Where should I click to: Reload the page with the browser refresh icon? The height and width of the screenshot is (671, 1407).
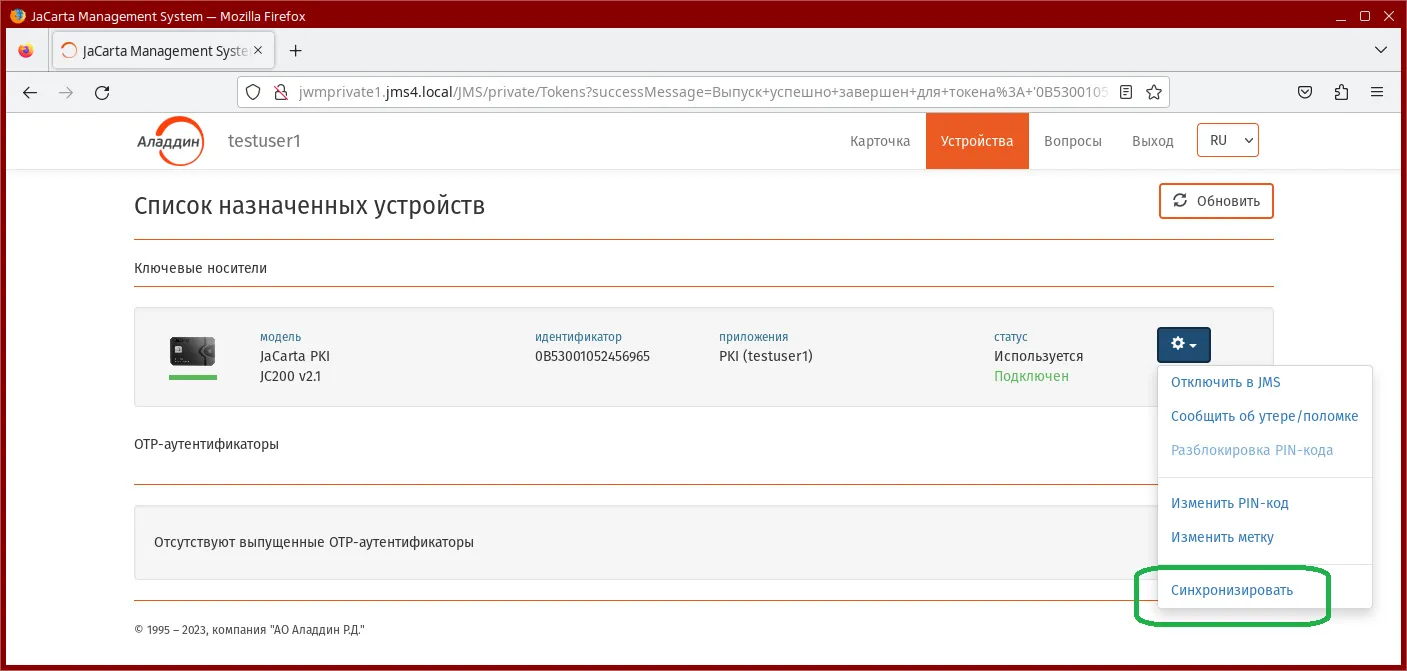102,92
